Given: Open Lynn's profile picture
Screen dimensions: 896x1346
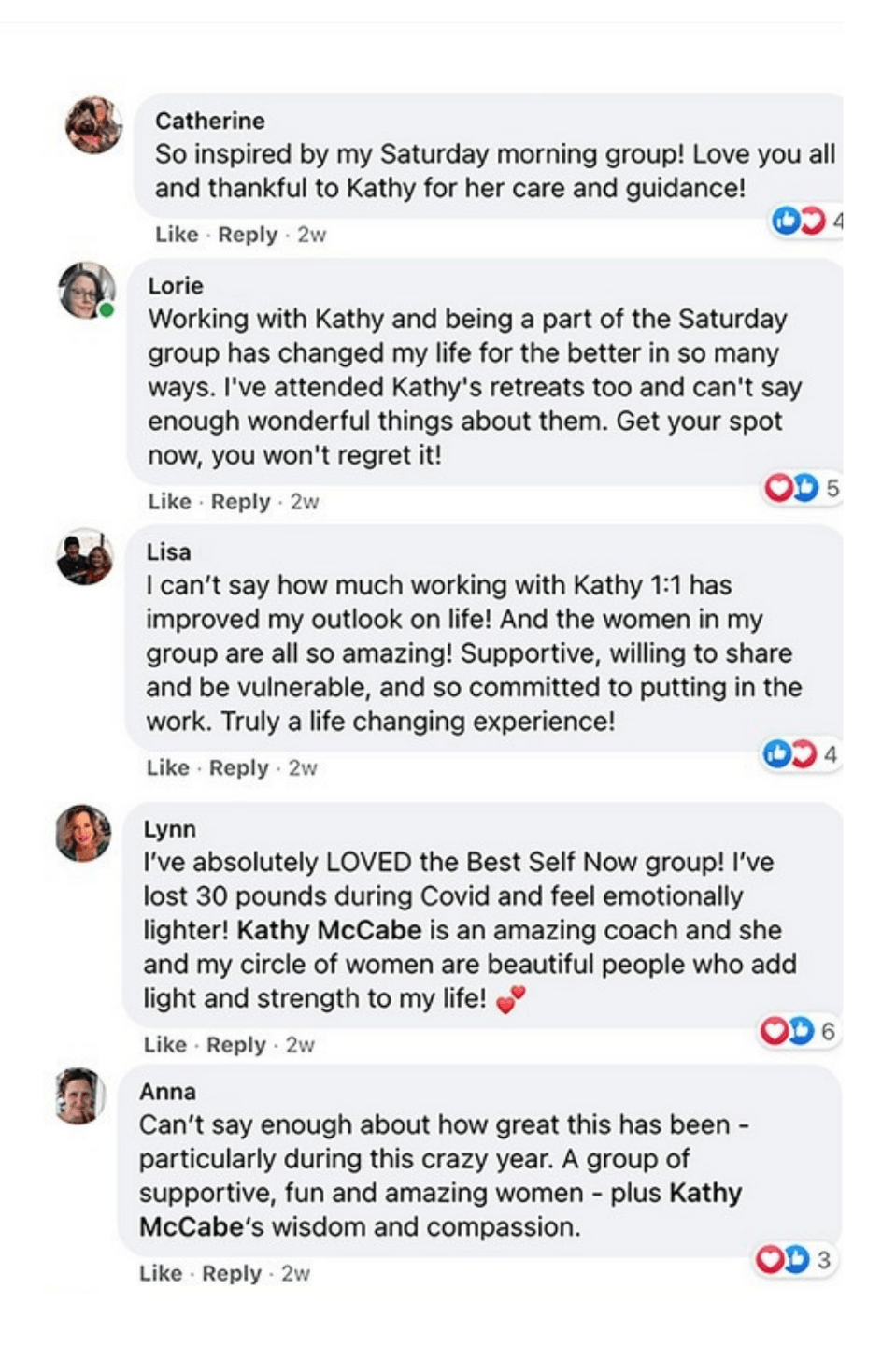Looking at the screenshot, I should point(83,832).
